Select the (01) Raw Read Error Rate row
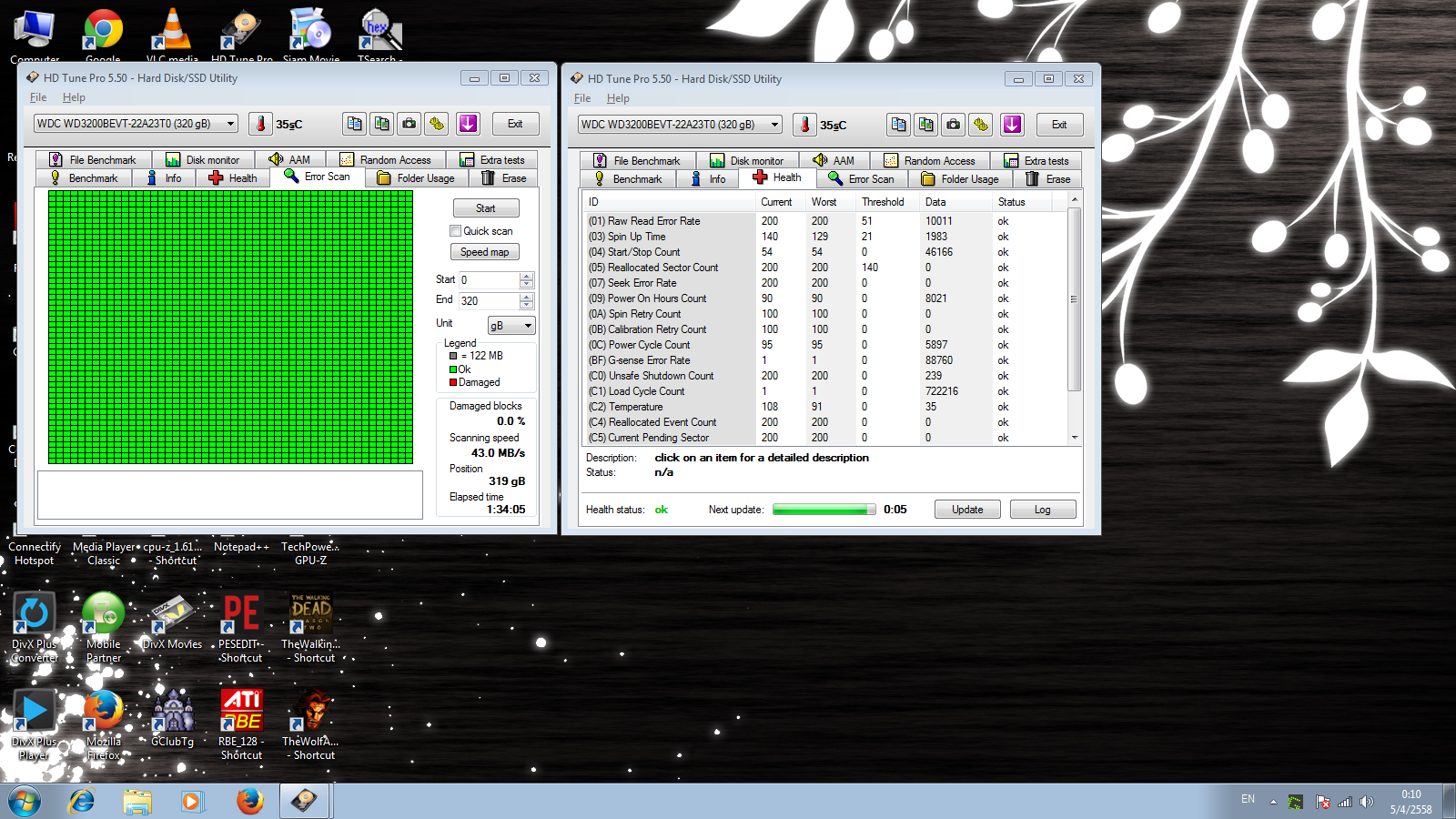The width and height of the screenshot is (1456, 819). point(824,221)
